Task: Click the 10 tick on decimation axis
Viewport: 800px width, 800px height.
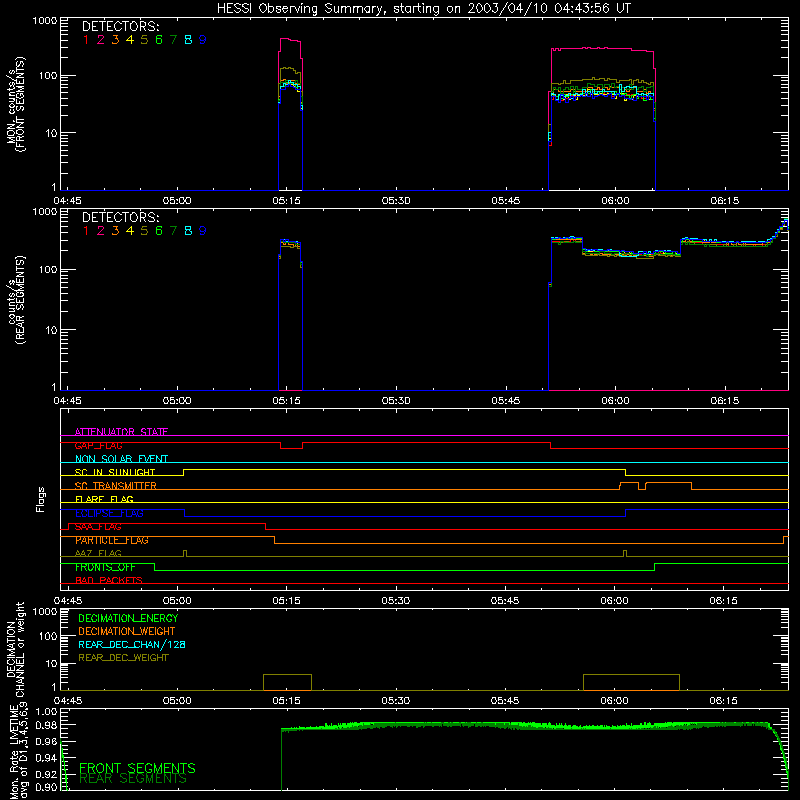Action: 52,664
